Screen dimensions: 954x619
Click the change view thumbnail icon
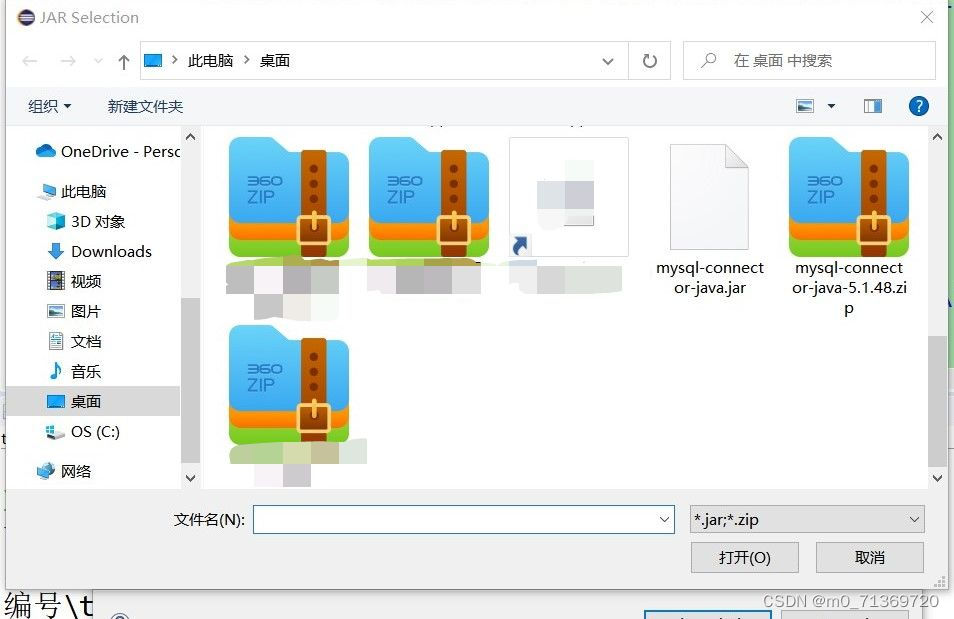point(806,105)
